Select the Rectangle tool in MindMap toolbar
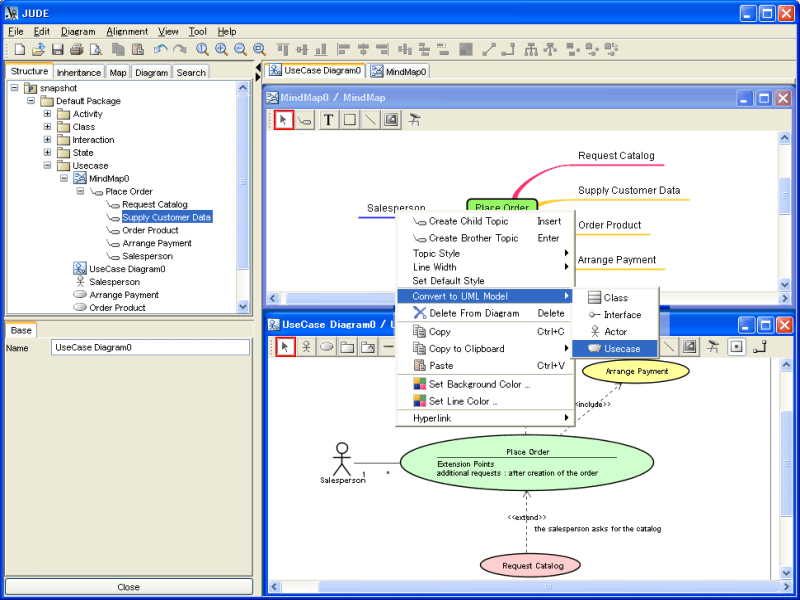800x600 pixels. pyautogui.click(x=349, y=120)
